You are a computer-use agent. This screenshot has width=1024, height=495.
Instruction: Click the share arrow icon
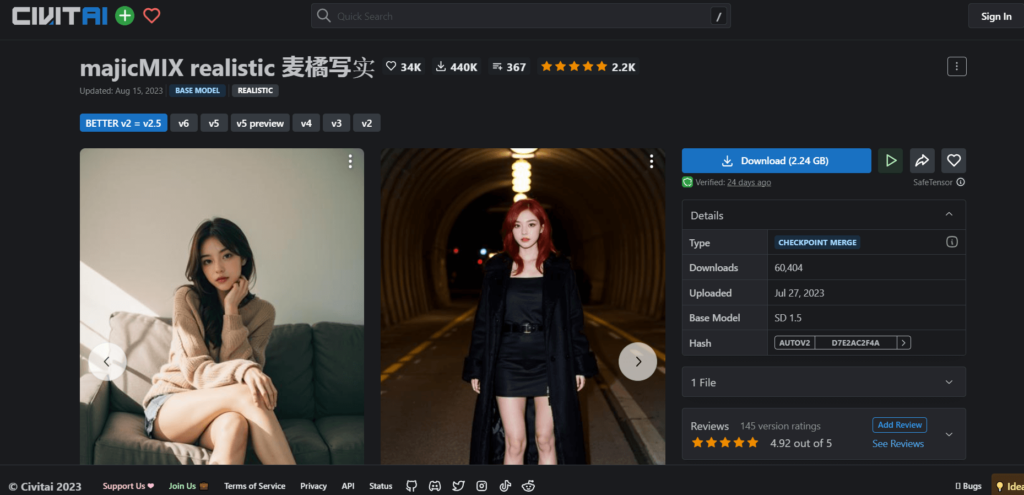tap(922, 161)
